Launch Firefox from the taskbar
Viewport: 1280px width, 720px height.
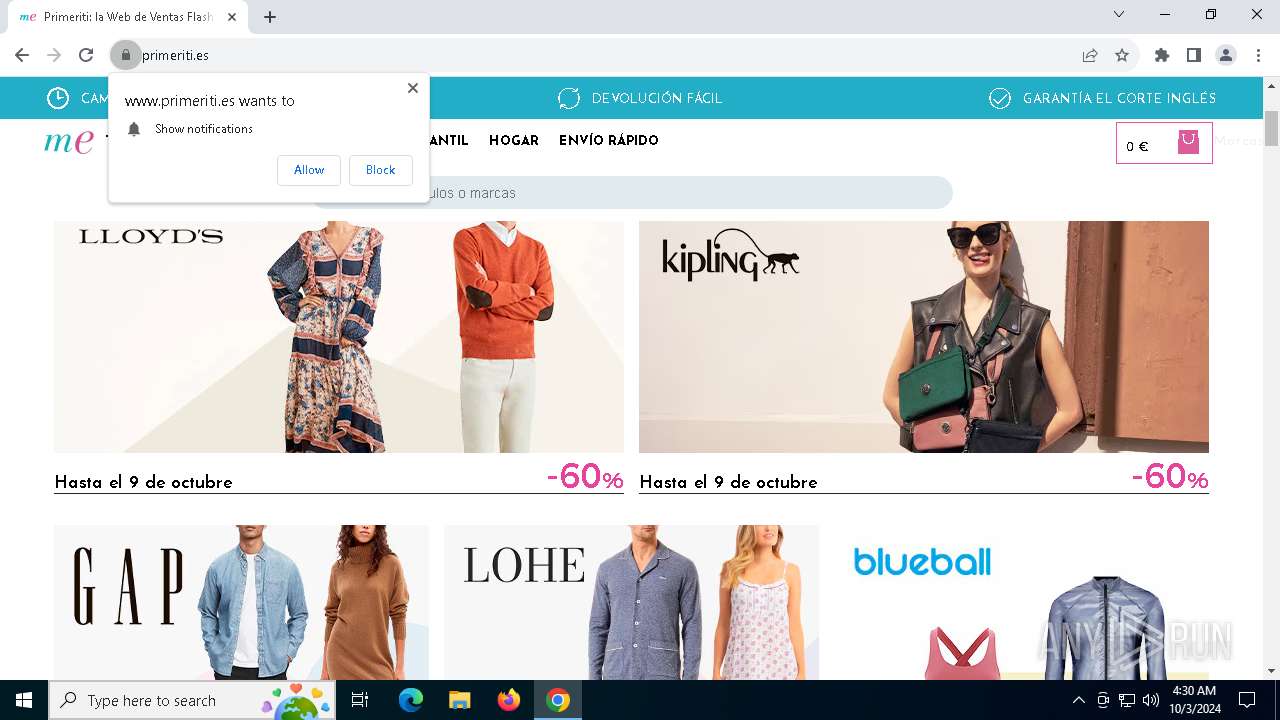click(509, 700)
